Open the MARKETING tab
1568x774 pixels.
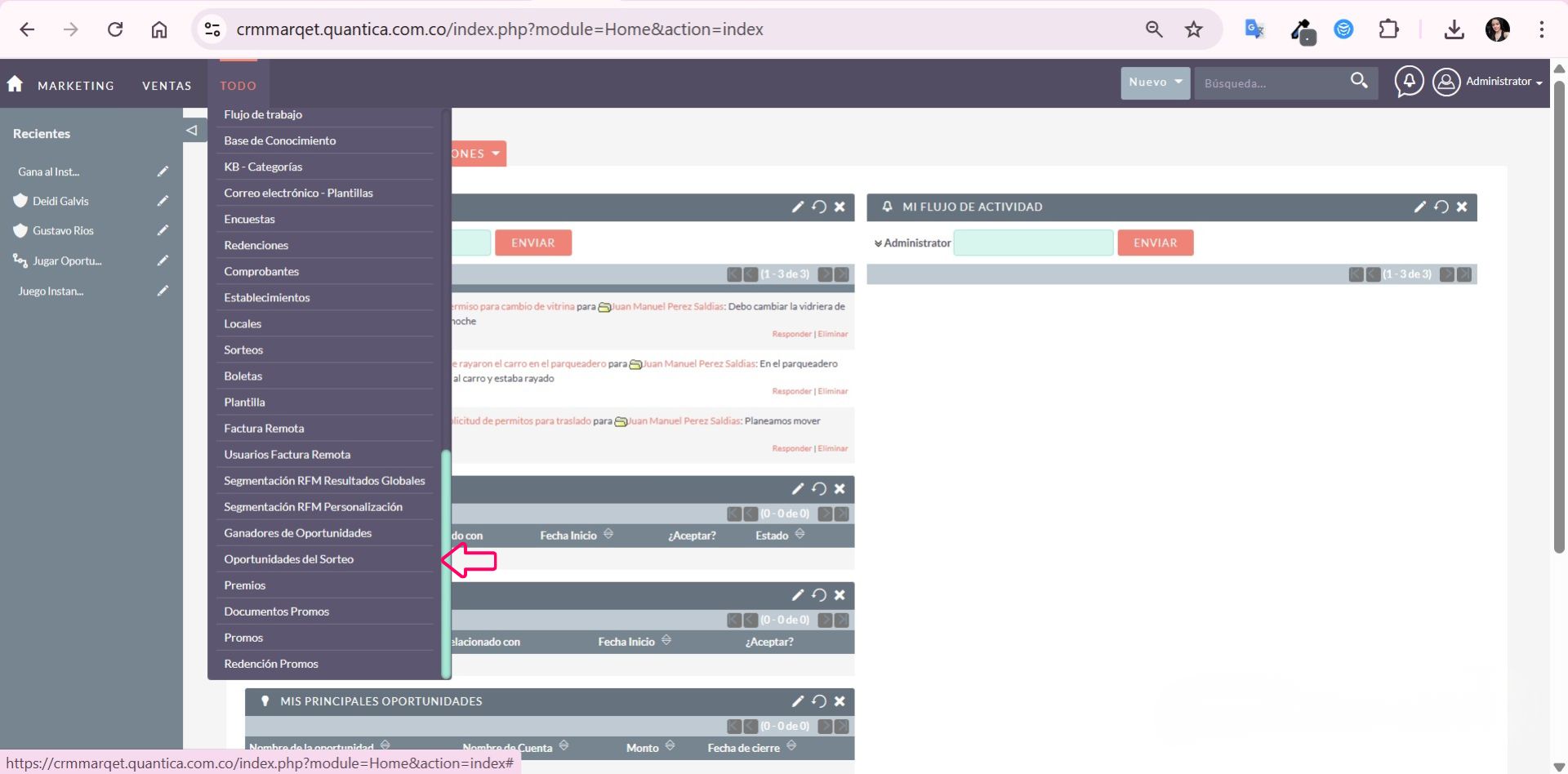click(x=76, y=86)
